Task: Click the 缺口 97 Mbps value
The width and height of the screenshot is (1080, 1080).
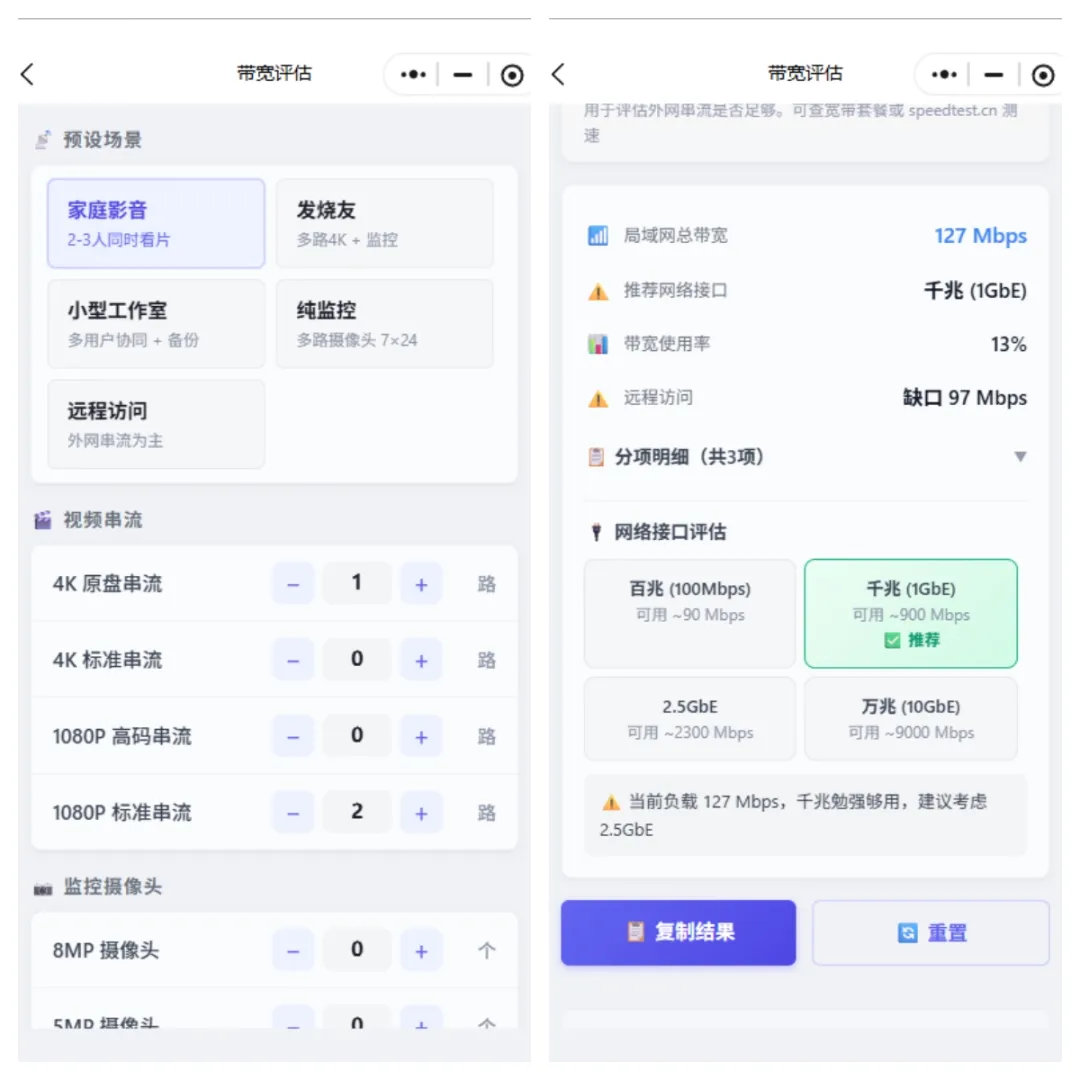Action: click(964, 397)
